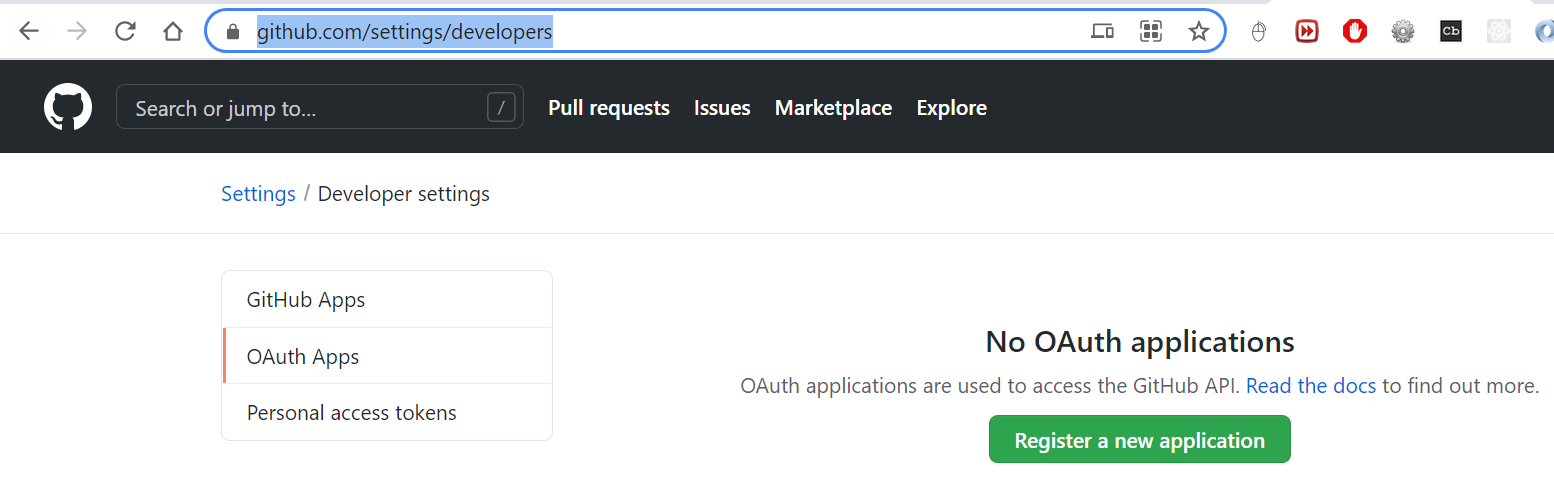The width and height of the screenshot is (1554, 494).
Task: Open GitHub Apps in sidebar
Action: [x=306, y=299]
